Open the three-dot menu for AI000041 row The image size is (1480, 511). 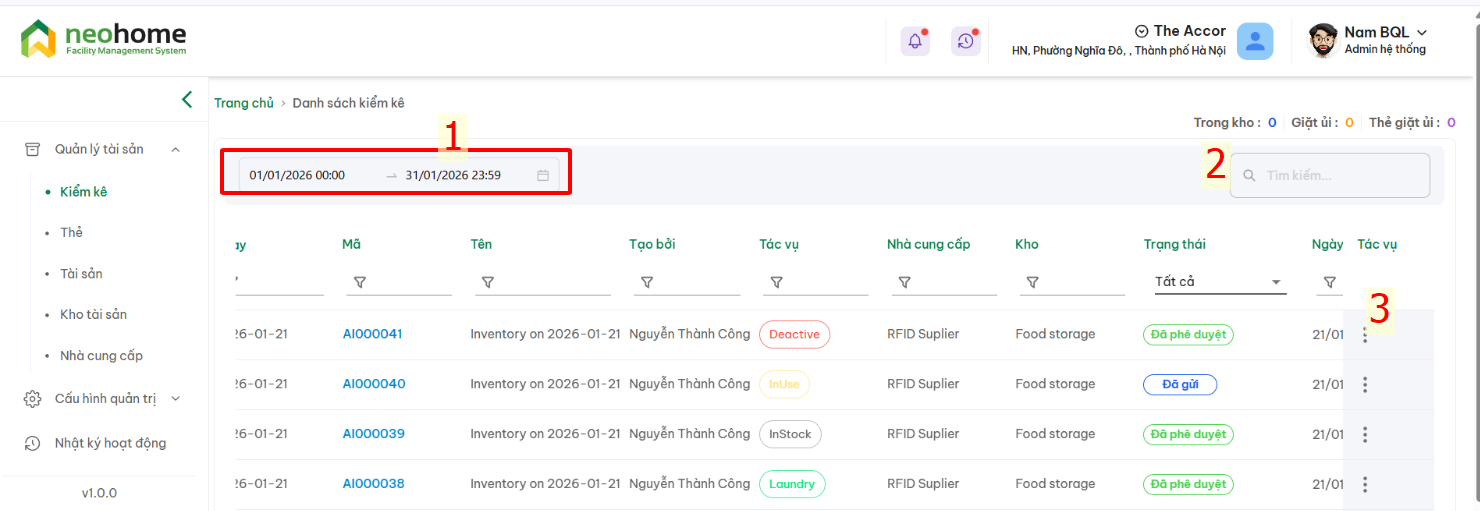pos(1365,335)
